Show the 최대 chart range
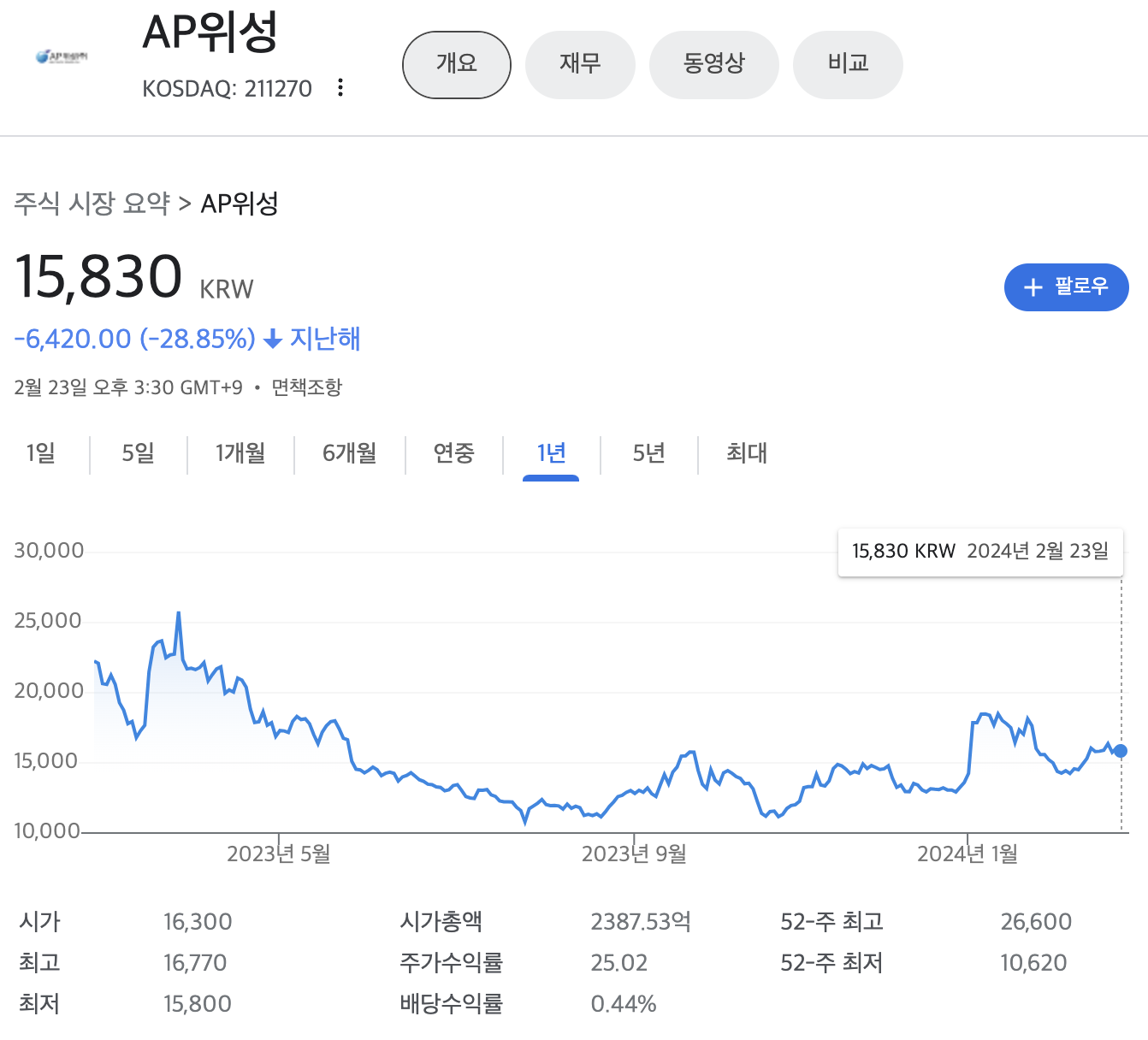Image resolution: width=1148 pixels, height=1040 pixels. [x=747, y=453]
